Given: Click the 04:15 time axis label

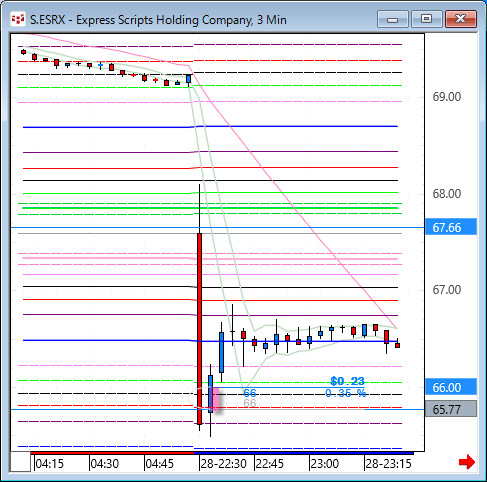Looking at the screenshot, I should [x=50, y=464].
